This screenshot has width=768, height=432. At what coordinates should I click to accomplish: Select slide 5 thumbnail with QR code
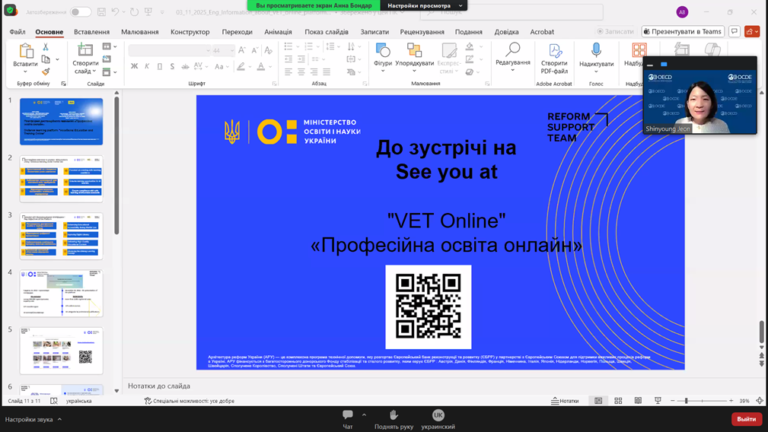point(61,350)
